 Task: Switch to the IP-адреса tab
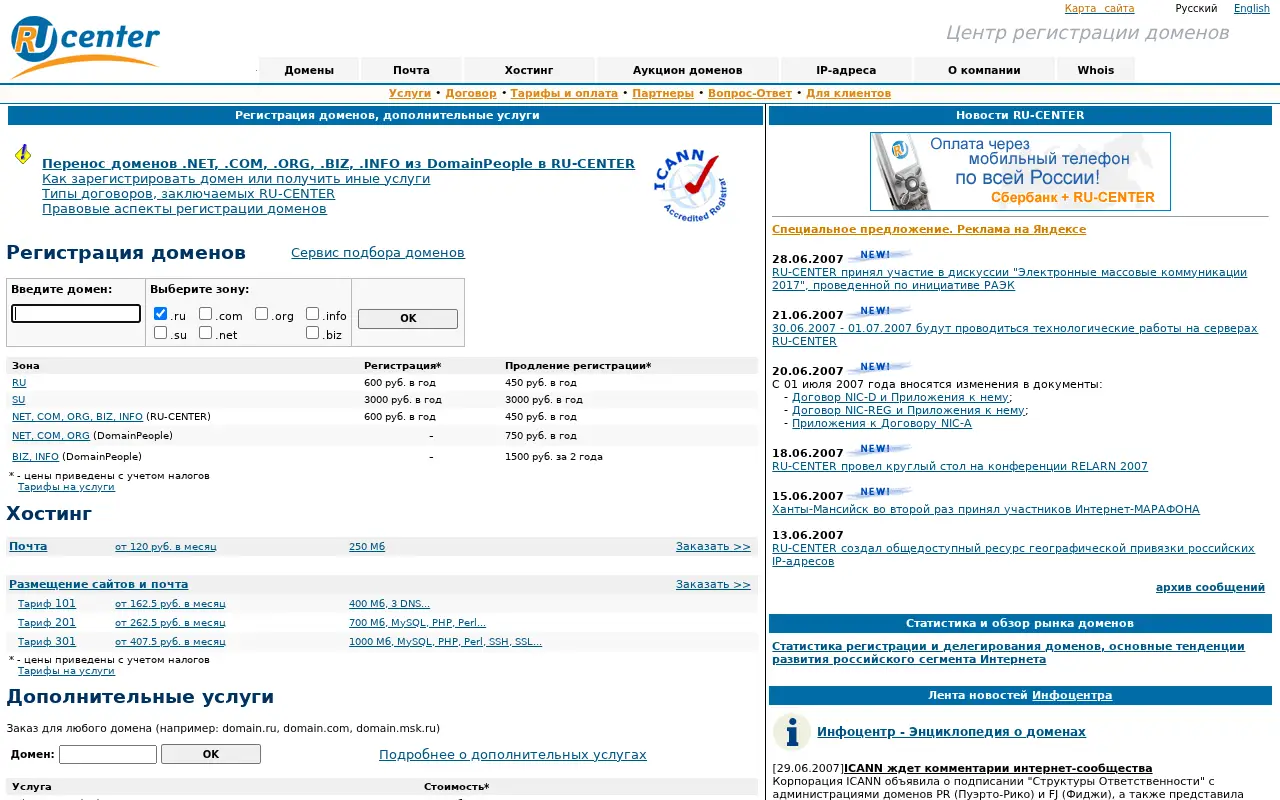[x=846, y=70]
